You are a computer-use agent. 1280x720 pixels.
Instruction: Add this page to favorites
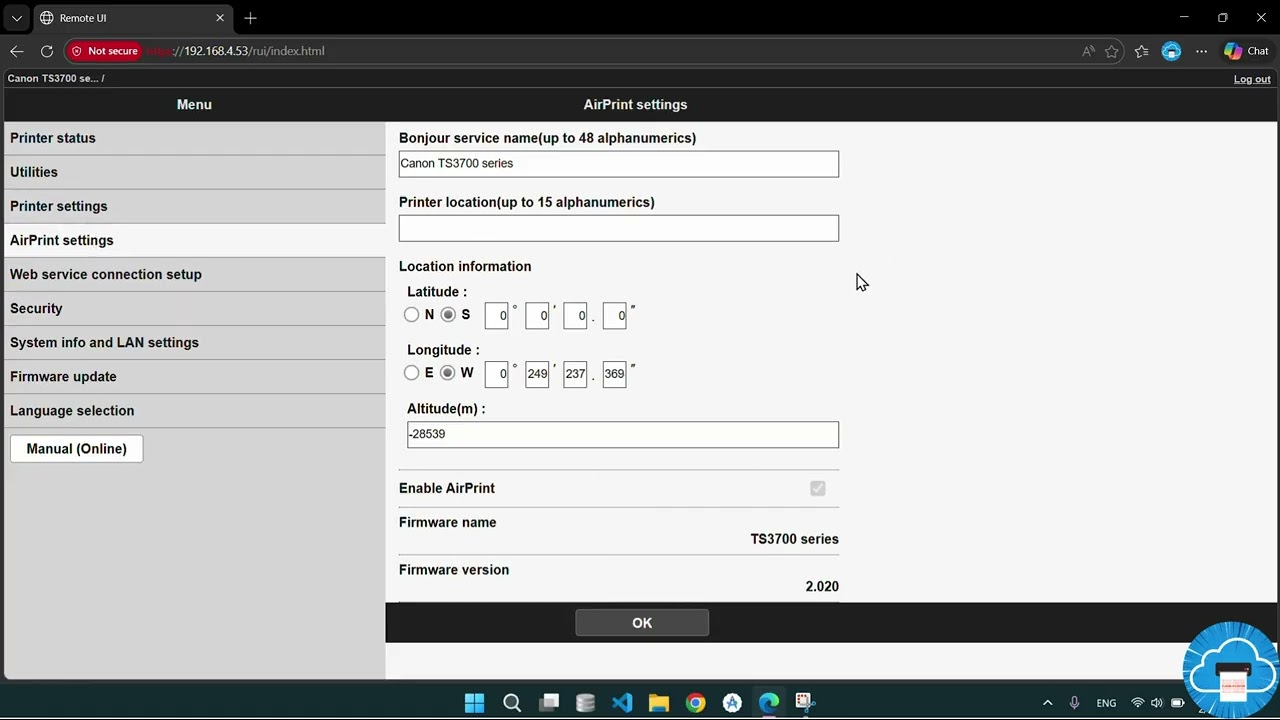click(1112, 51)
